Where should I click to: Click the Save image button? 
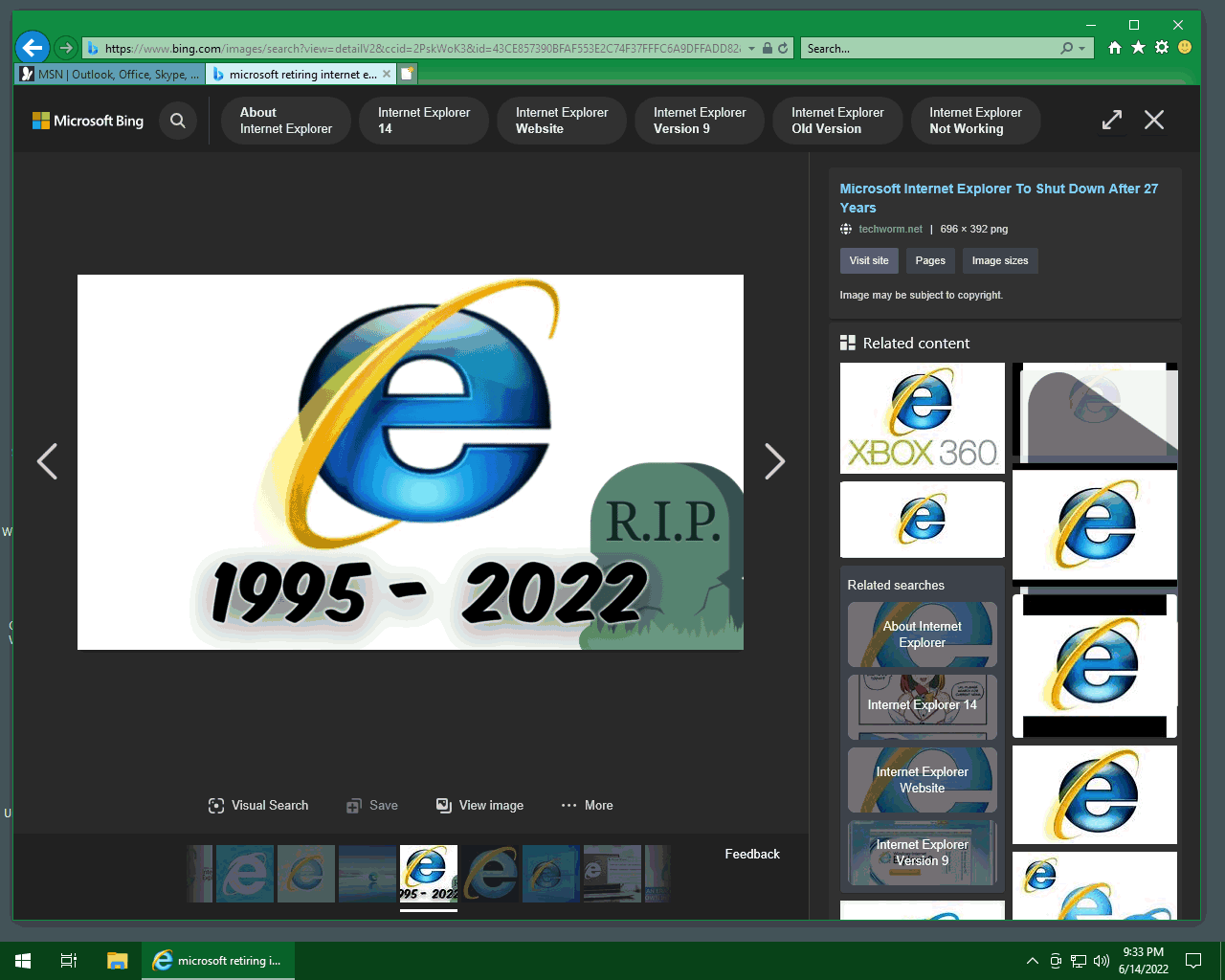372,806
